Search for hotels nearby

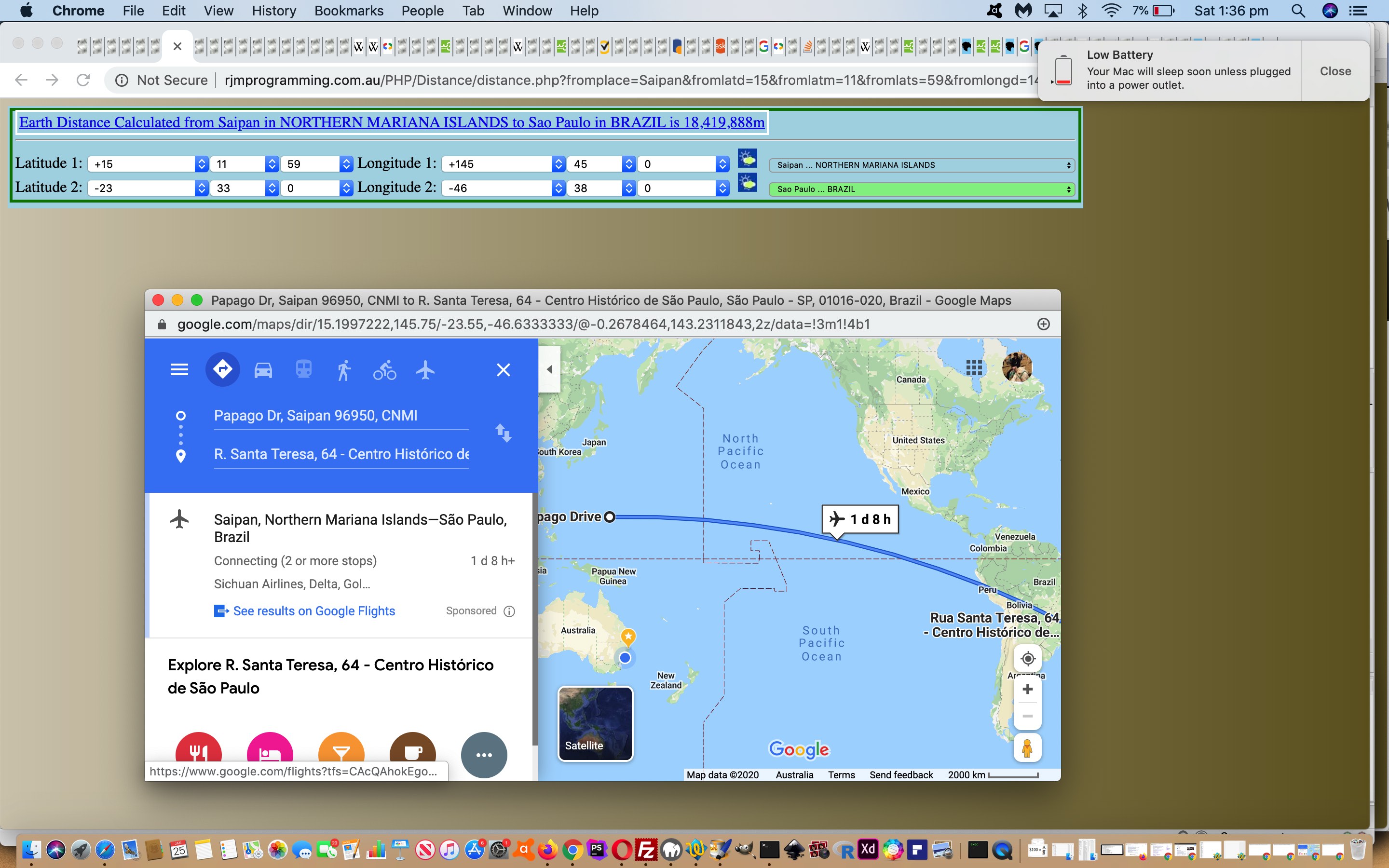pos(270,755)
